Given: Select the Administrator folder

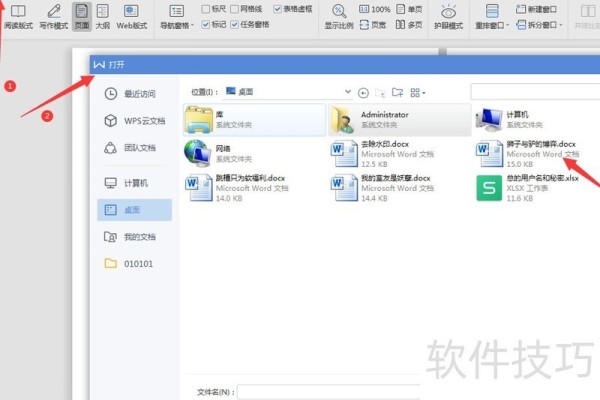Looking at the screenshot, I should click(x=400, y=120).
